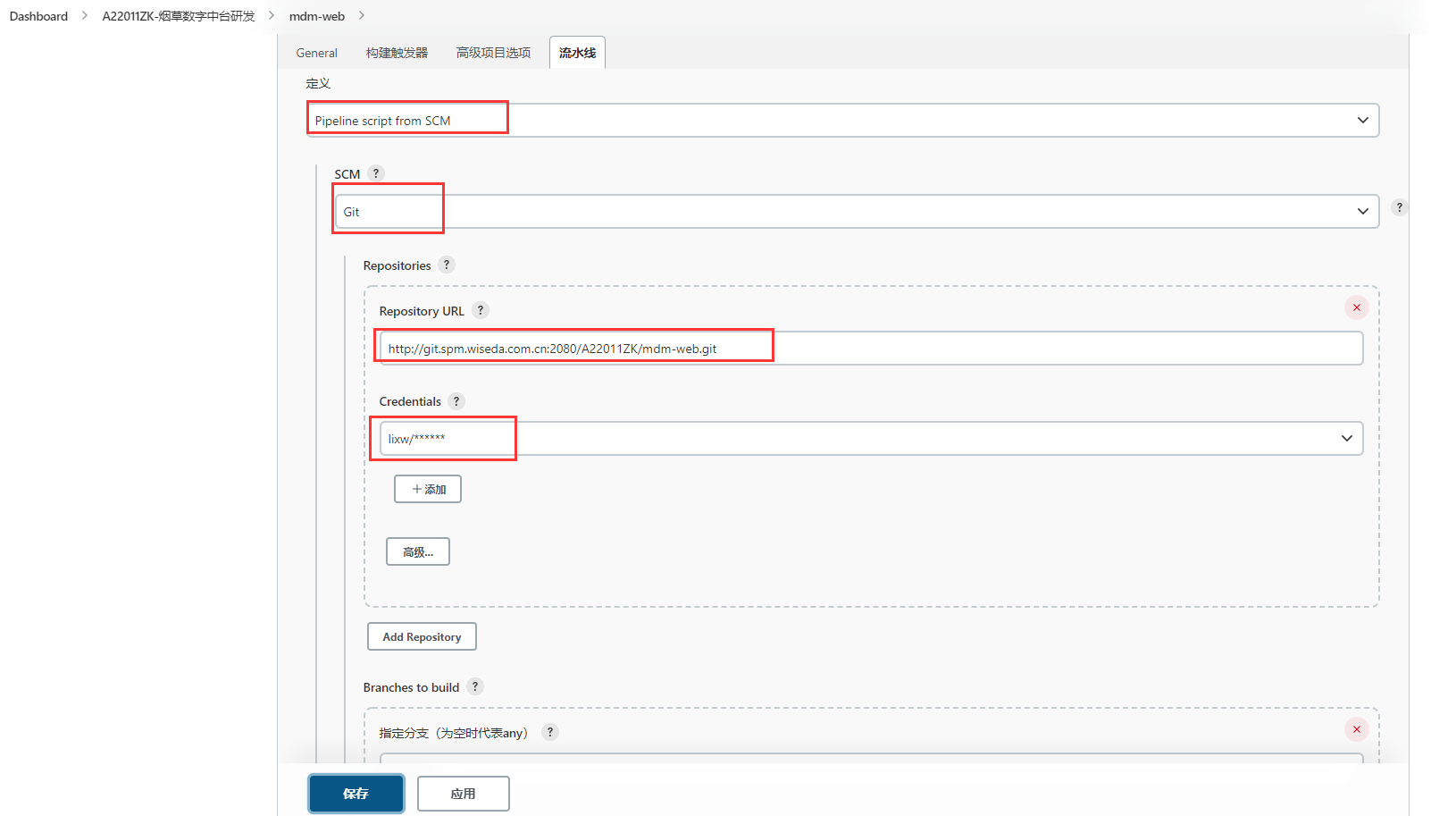Open the lixw credentials dropdown

(x=871, y=439)
